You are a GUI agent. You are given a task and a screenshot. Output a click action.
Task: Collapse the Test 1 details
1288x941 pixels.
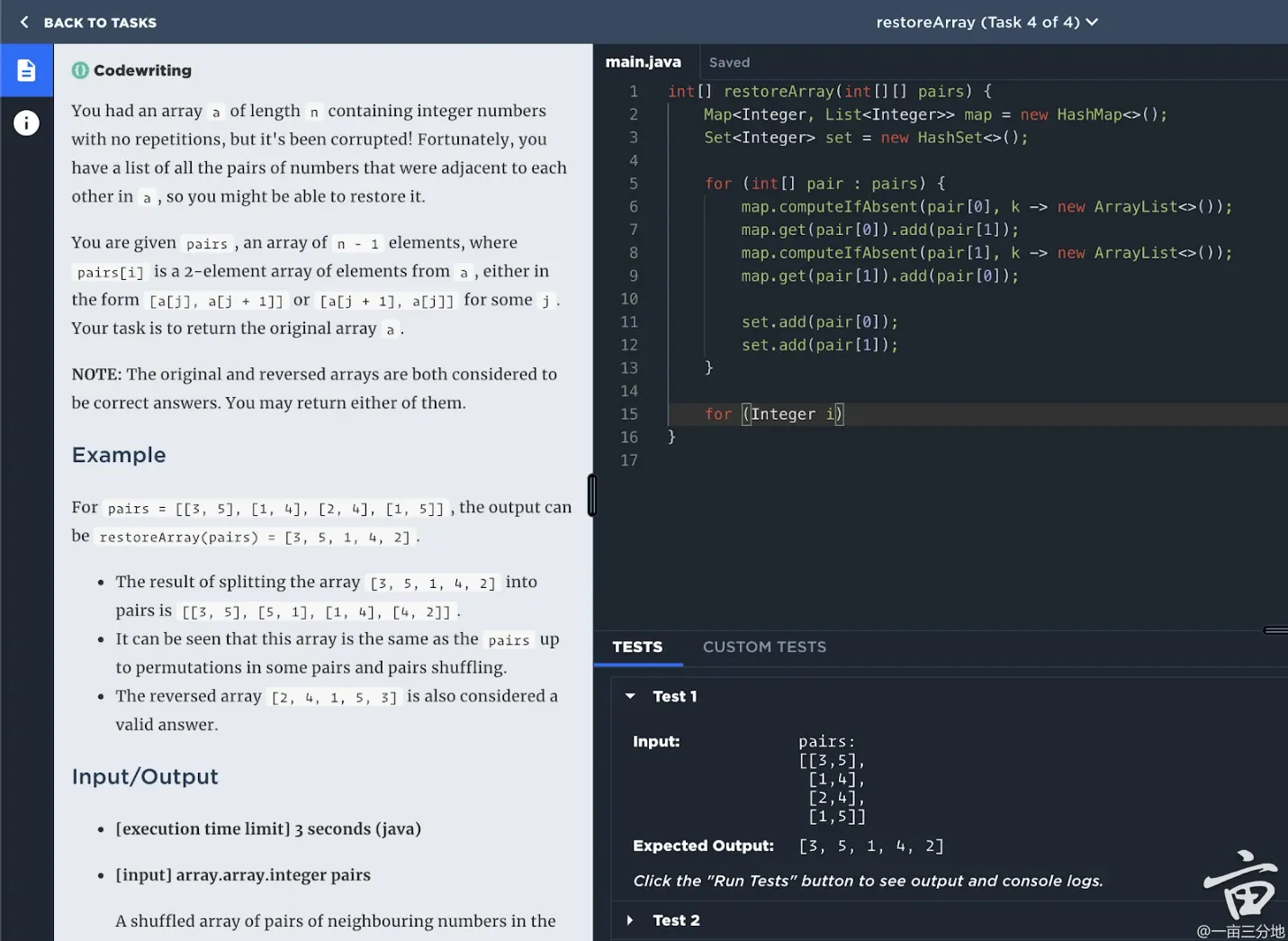pos(630,696)
